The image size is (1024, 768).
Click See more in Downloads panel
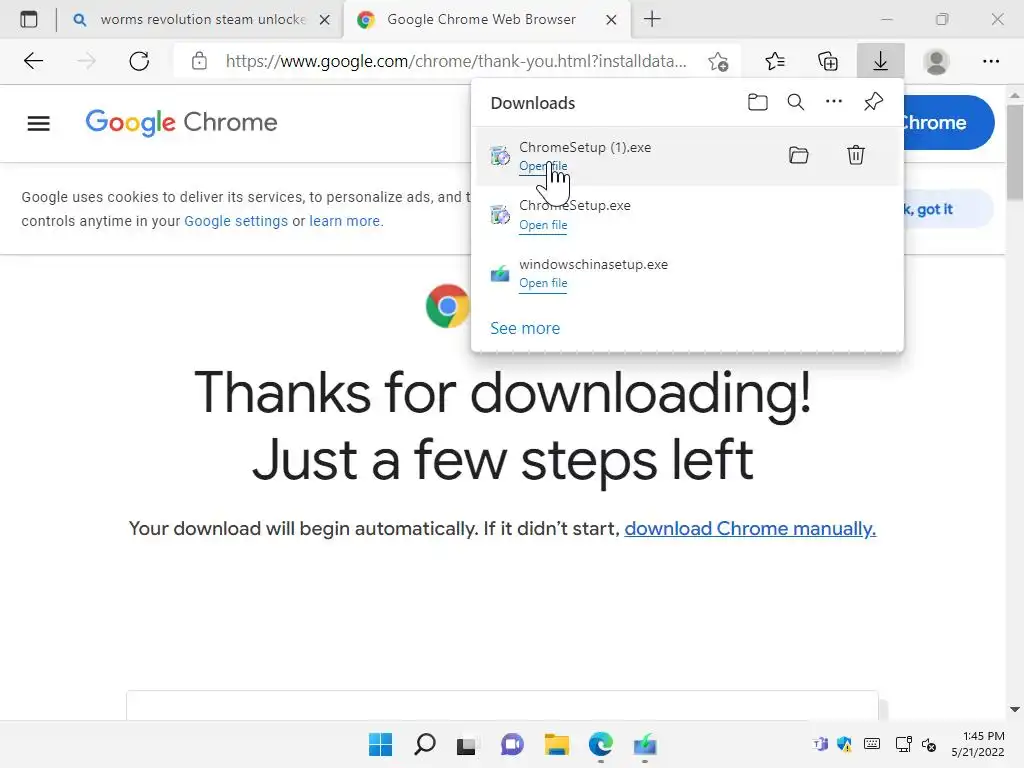tap(525, 328)
